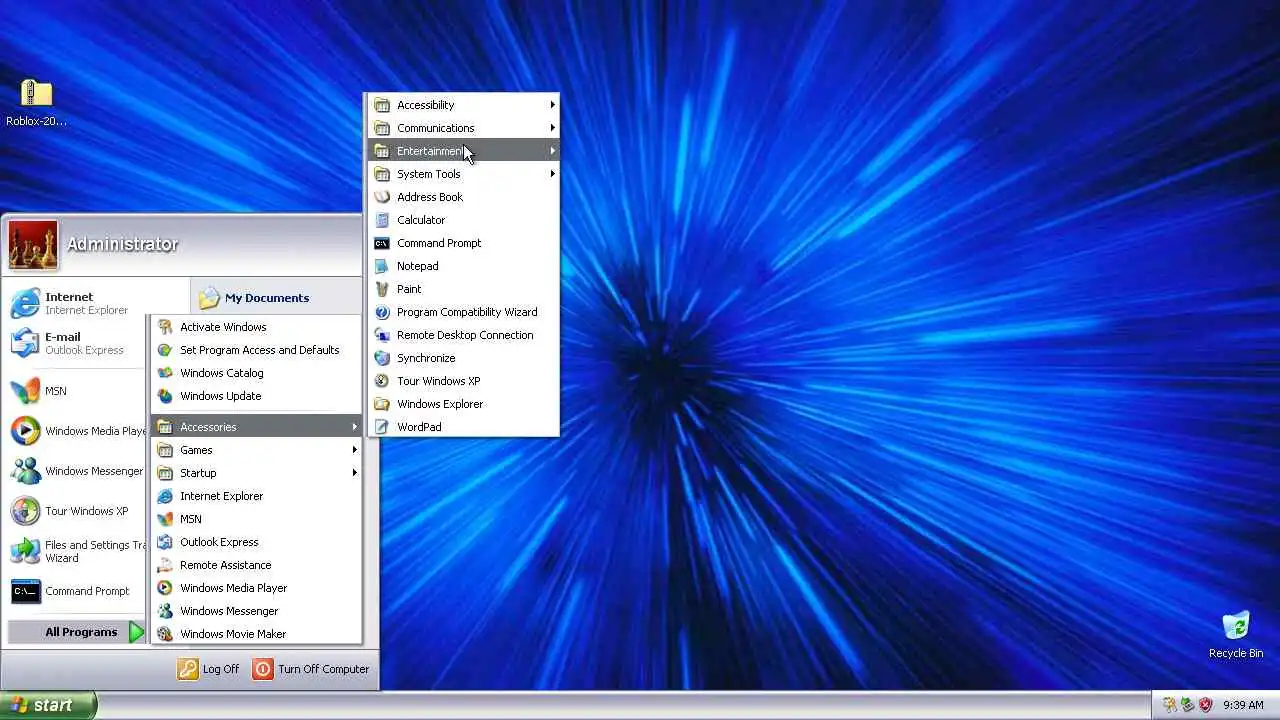Click the Tour Windows XP icon in Accessories submenu
Image resolution: width=1280 pixels, height=720 pixels.
click(x=381, y=381)
